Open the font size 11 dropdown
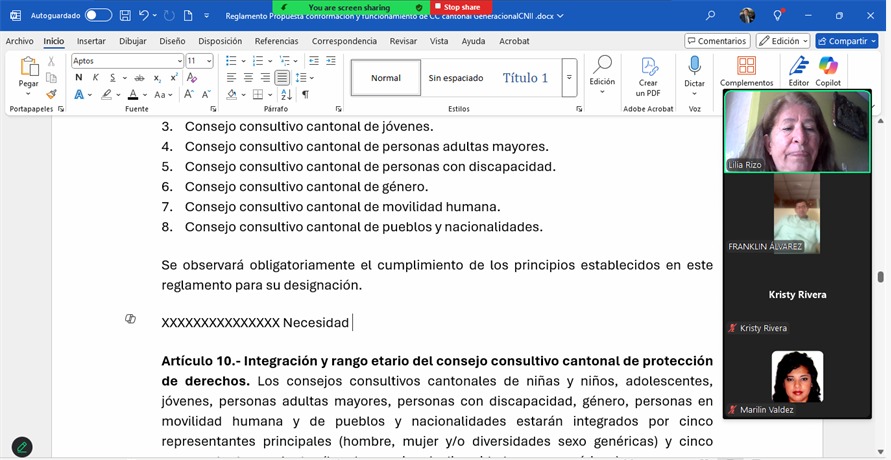The image size is (891, 460). click(x=209, y=61)
